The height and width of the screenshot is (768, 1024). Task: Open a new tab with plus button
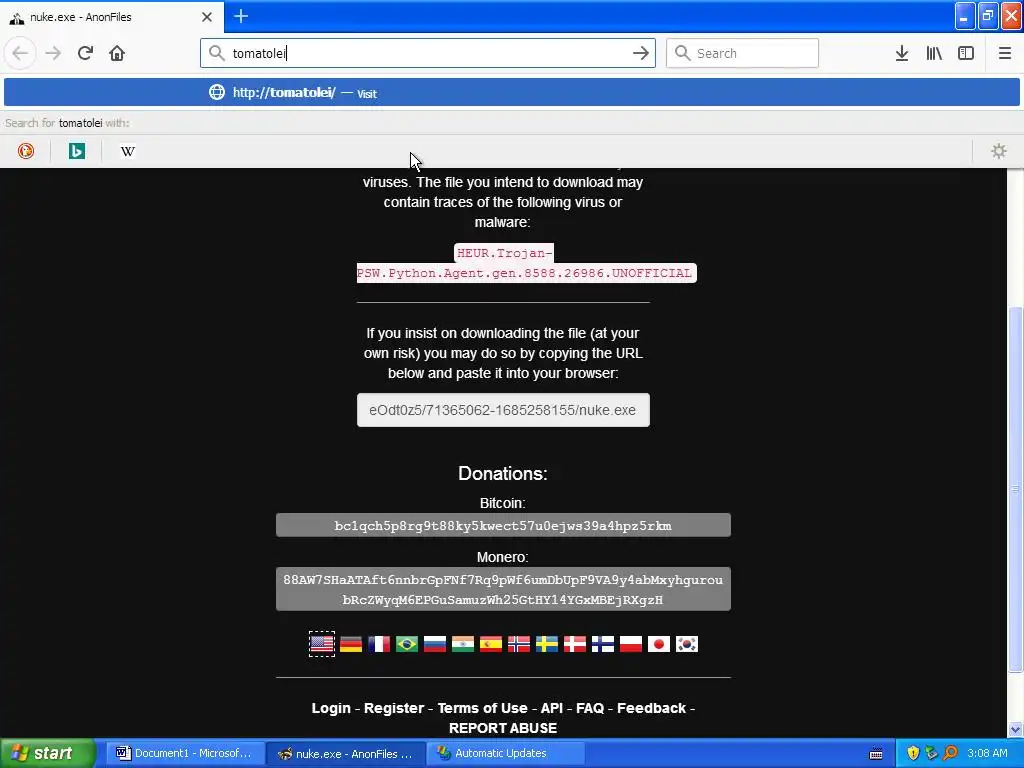(x=241, y=16)
